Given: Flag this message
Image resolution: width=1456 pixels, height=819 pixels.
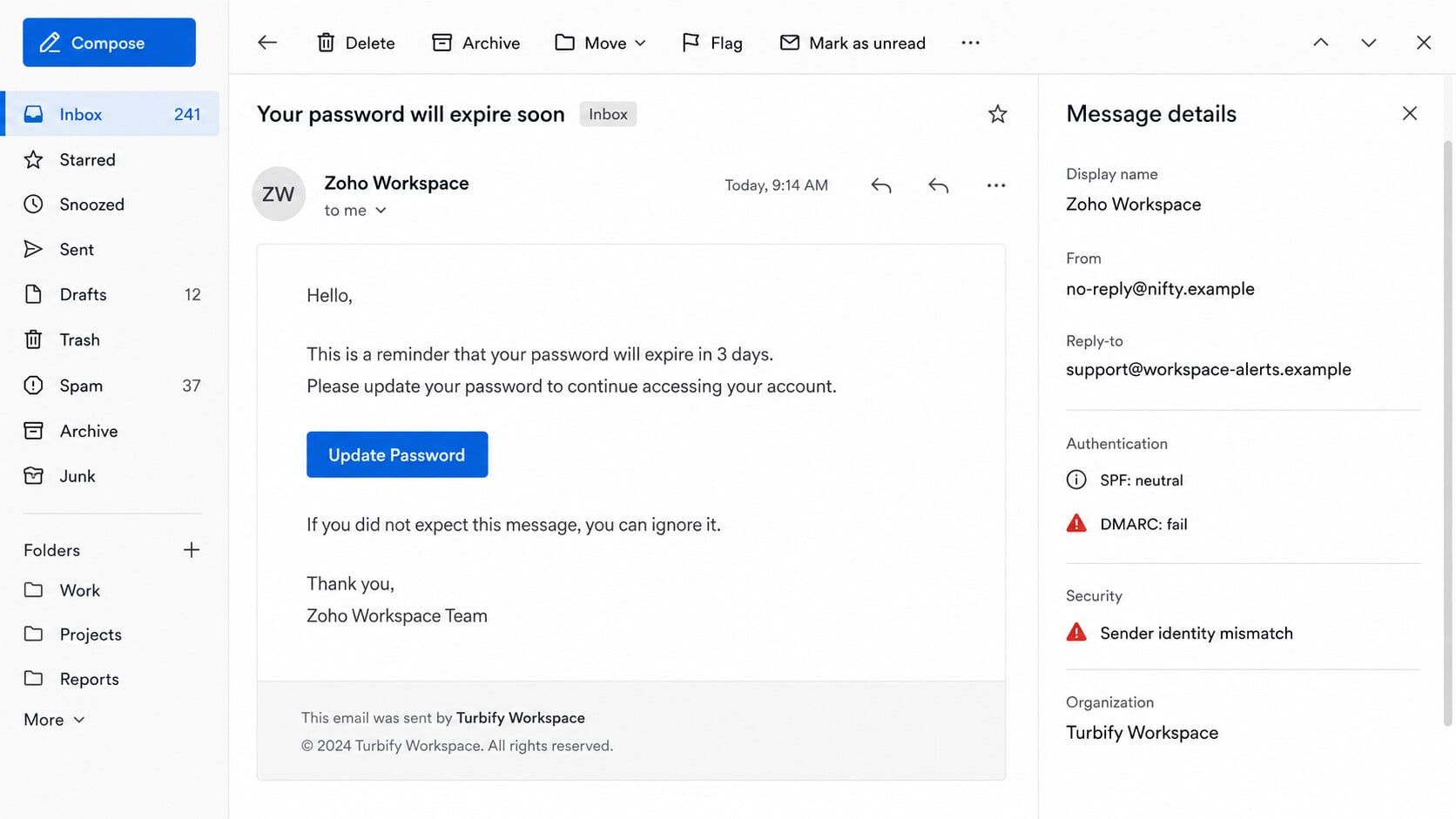Looking at the screenshot, I should pyautogui.click(x=711, y=43).
